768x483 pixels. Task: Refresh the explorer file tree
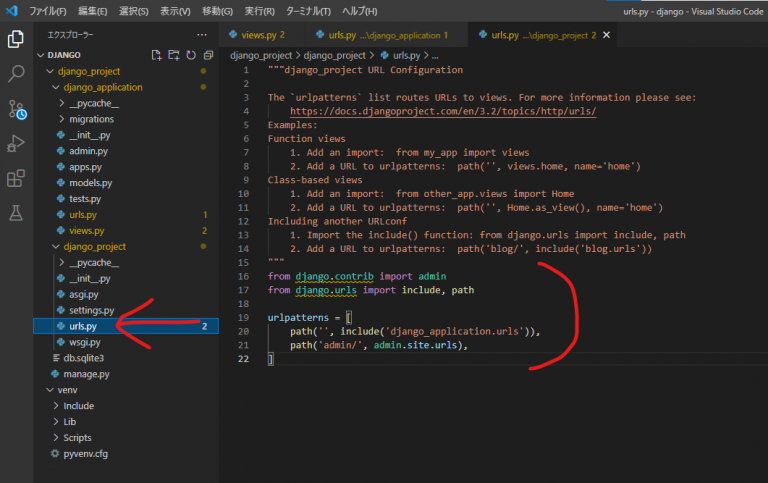click(x=191, y=55)
